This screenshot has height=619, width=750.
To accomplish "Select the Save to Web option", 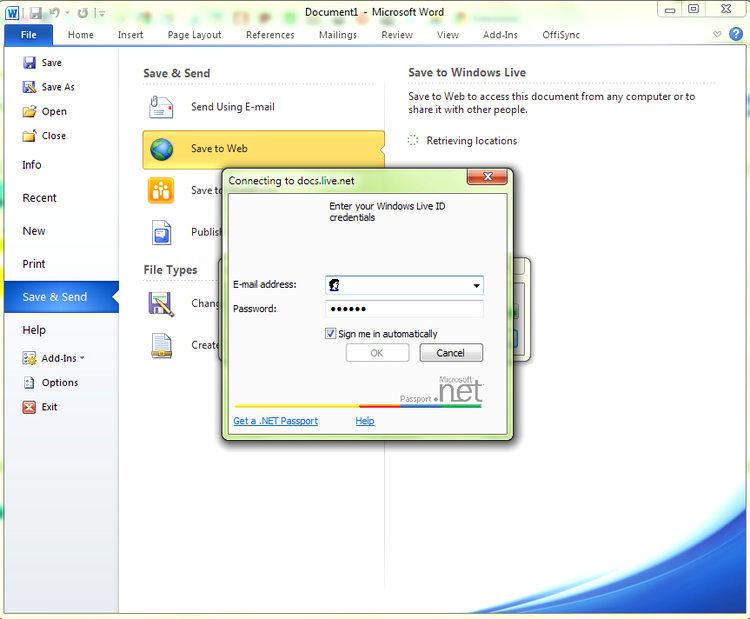I will [263, 149].
